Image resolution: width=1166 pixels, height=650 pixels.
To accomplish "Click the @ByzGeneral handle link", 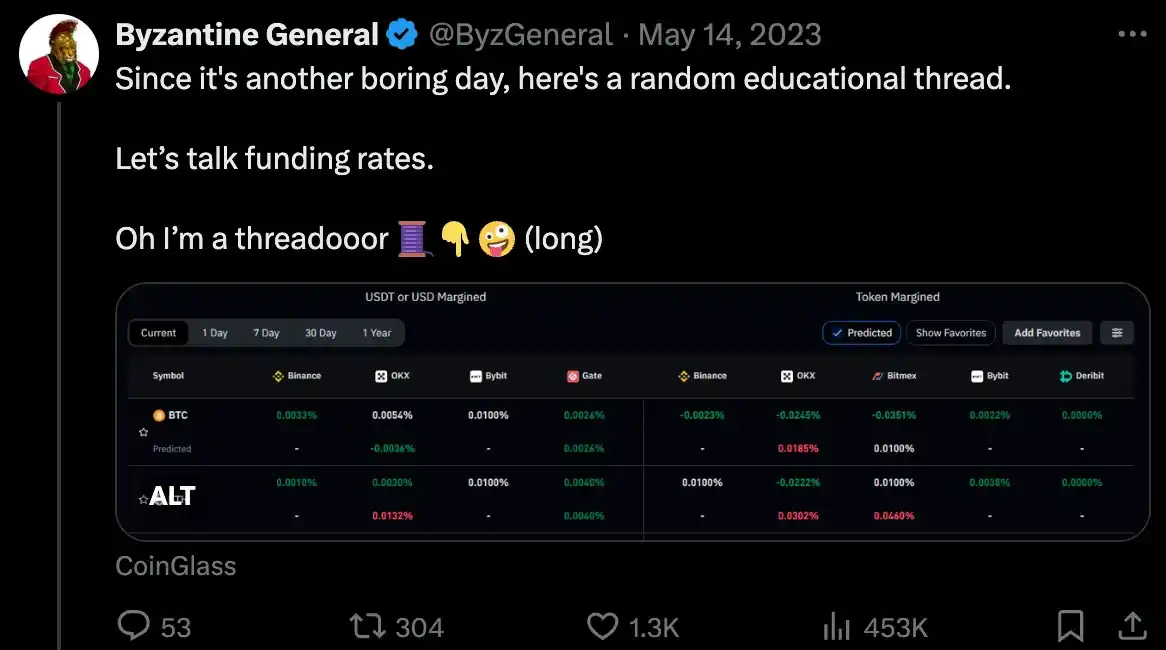I will pyautogui.click(x=520, y=35).
